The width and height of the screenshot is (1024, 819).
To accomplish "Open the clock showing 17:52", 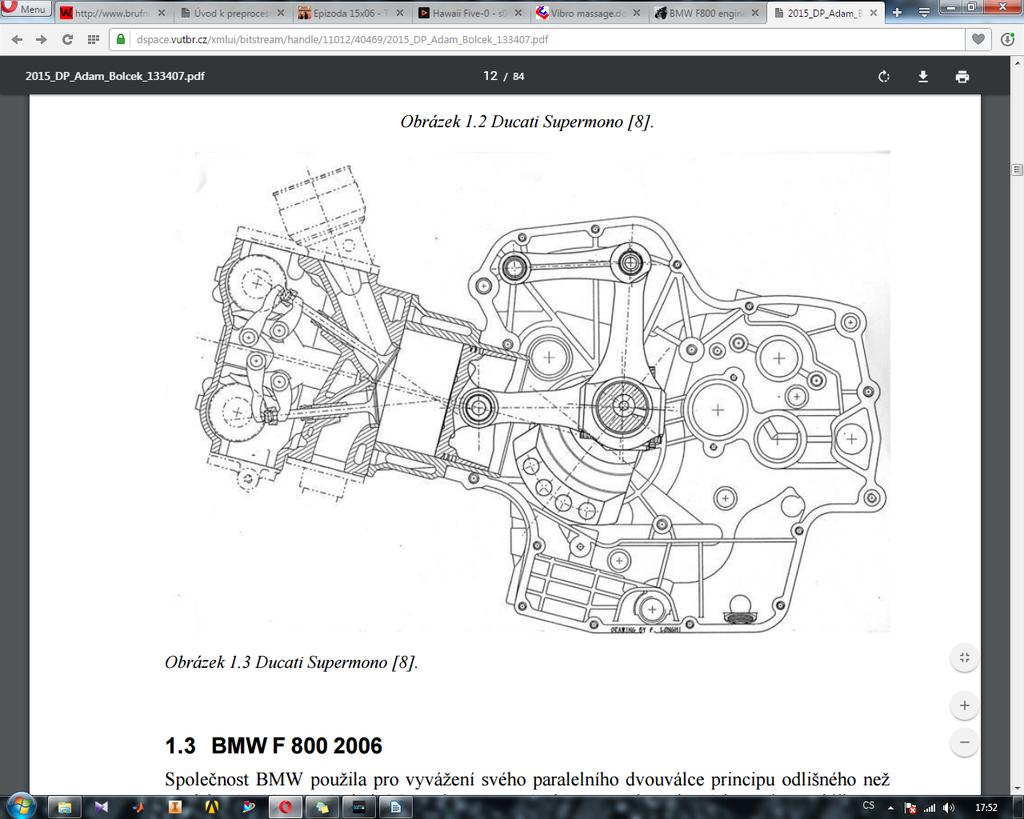I will 986,807.
